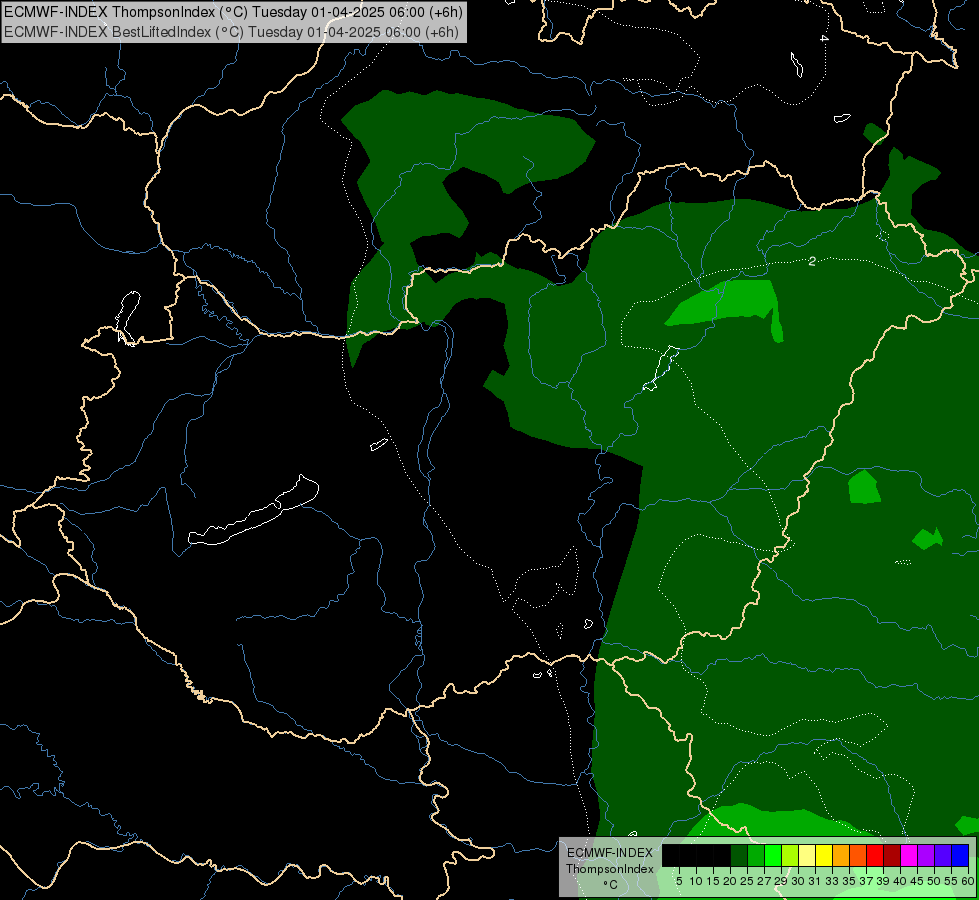Click the legend scale value 35

tap(850, 881)
